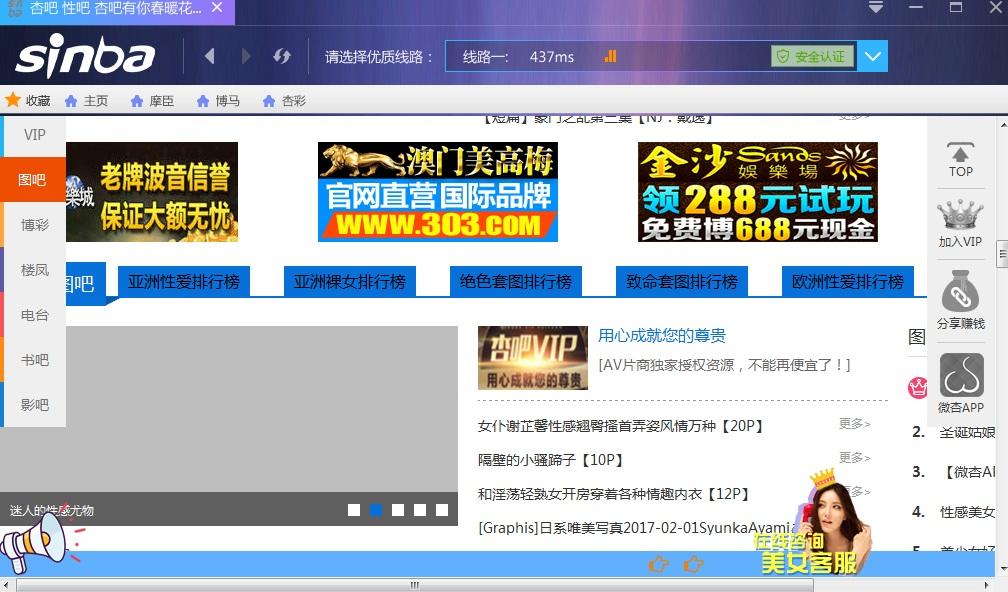The height and width of the screenshot is (592, 1008).
Task: Open the 博马 bookmark
Action: click(x=219, y=101)
